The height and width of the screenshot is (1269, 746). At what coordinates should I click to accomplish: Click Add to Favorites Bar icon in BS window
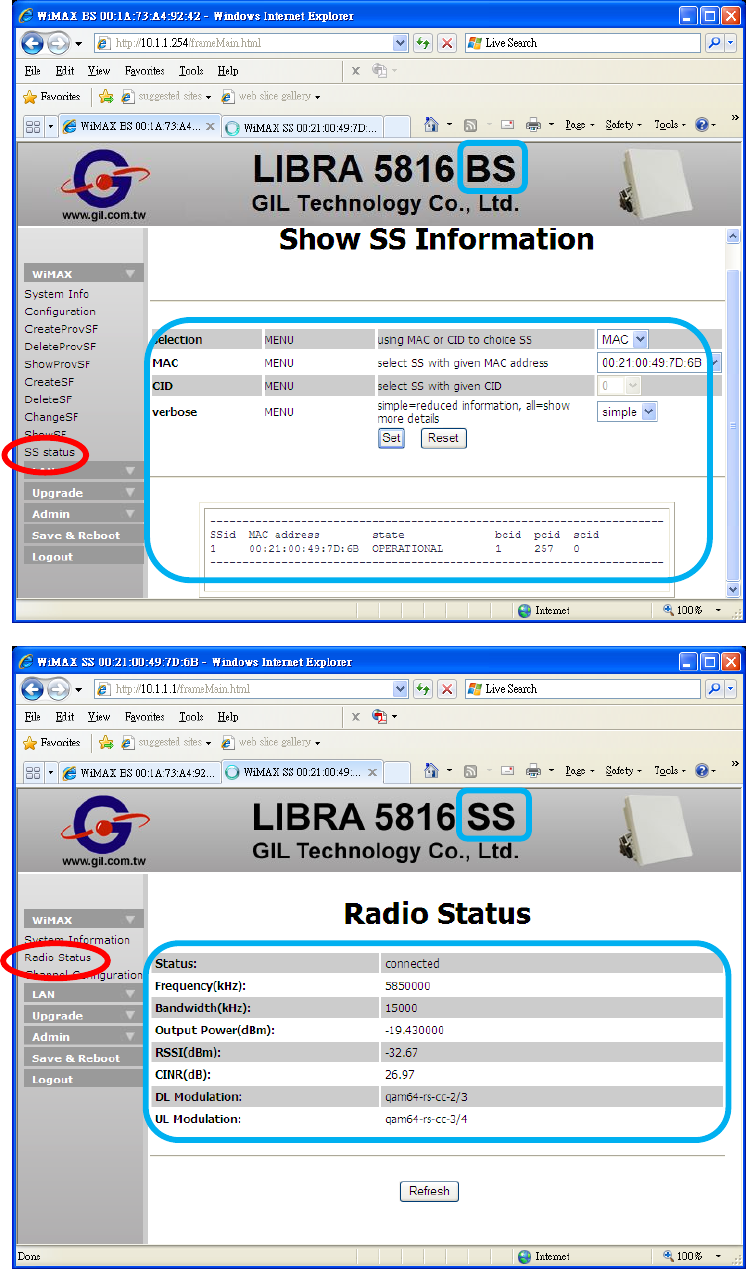pos(106,97)
